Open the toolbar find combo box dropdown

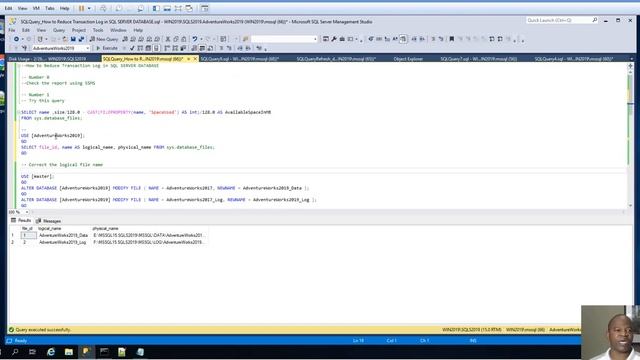(x=315, y=39)
